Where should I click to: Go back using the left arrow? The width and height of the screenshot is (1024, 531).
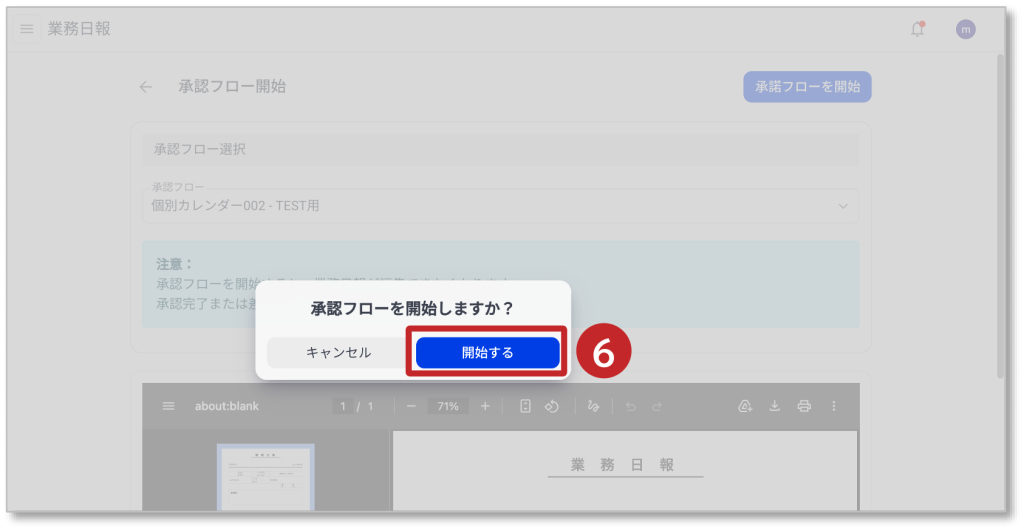(146, 87)
